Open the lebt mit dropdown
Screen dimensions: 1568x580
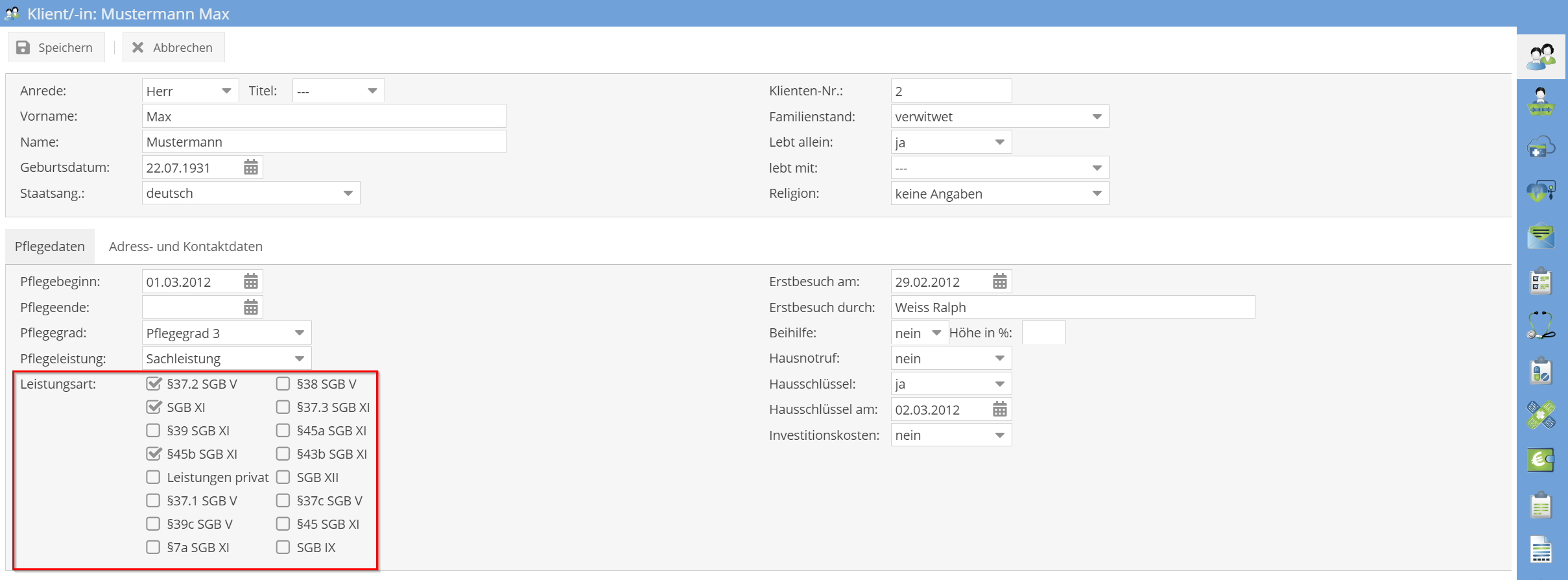1000,168
